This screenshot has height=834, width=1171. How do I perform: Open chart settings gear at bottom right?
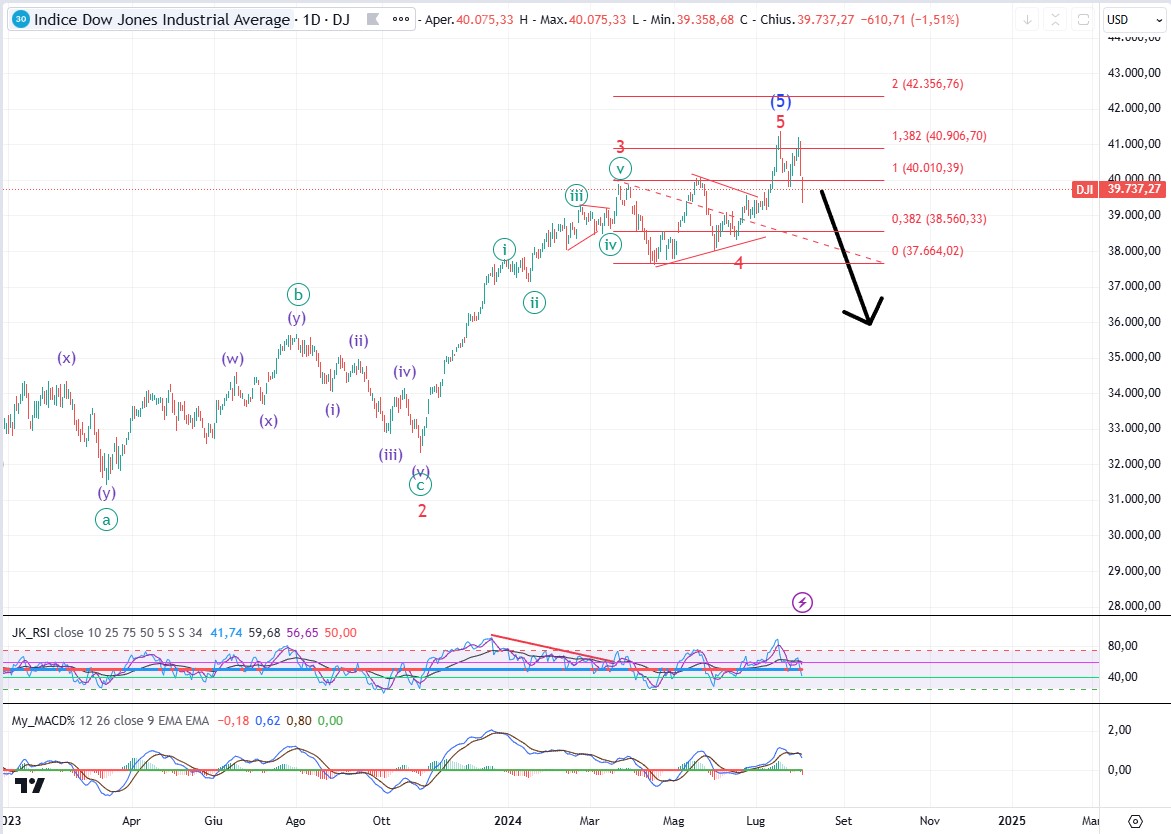[1135, 821]
